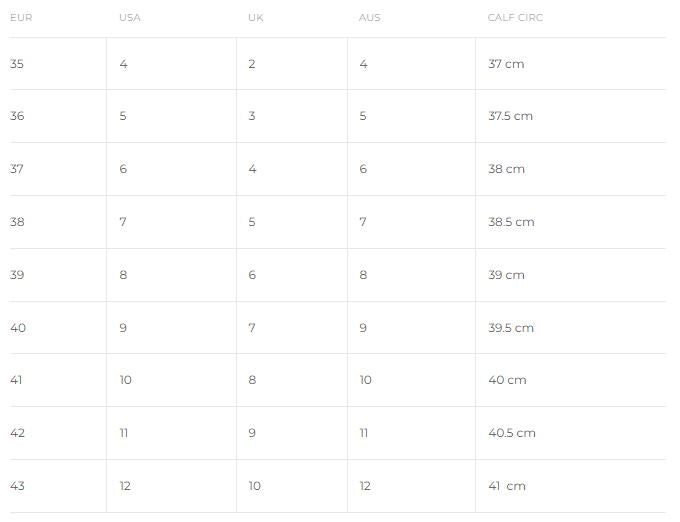
Task: Select EUR size 38 cell
Action: [x=17, y=222]
